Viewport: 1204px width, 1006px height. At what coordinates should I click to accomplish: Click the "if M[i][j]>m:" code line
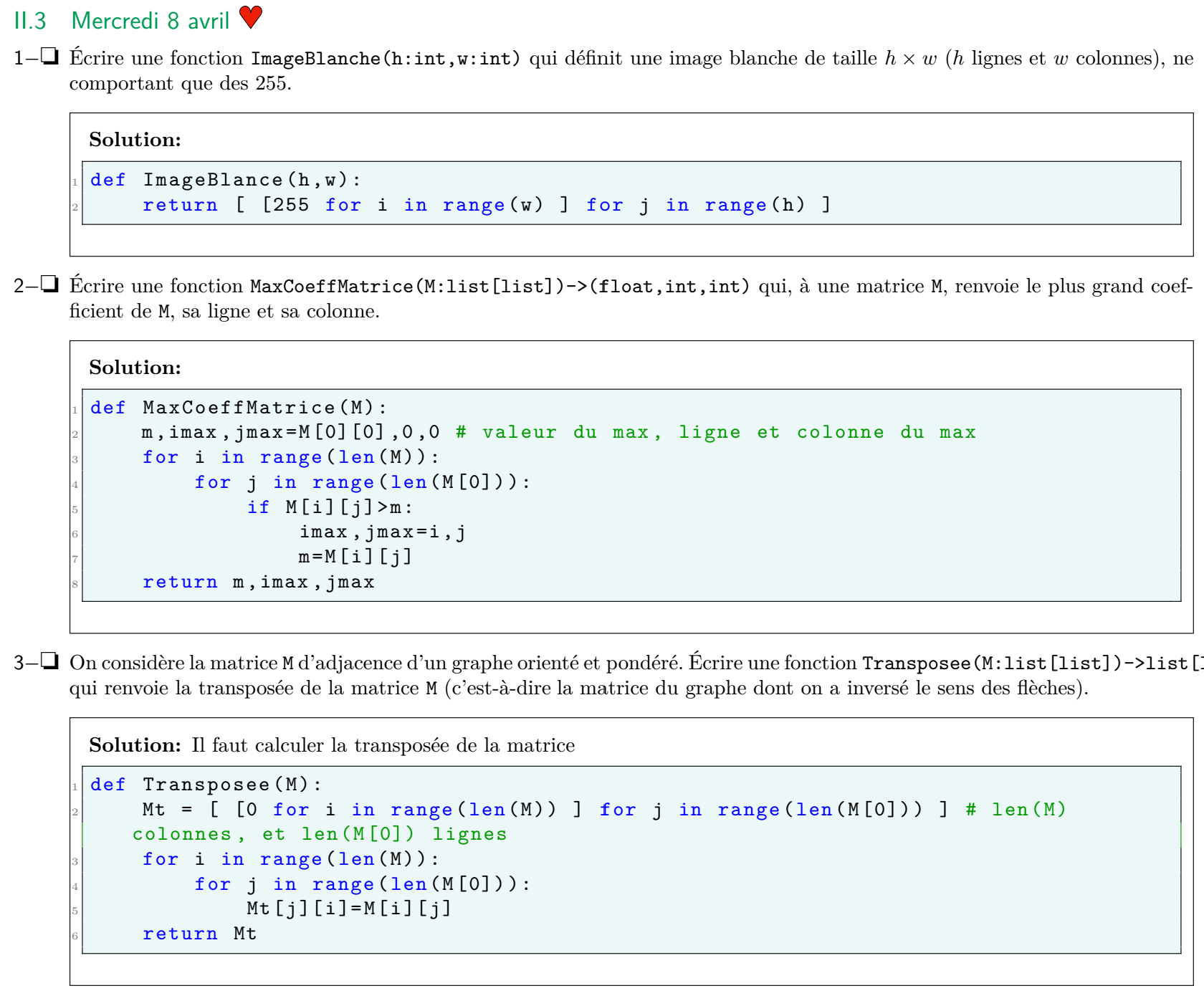coord(330,507)
